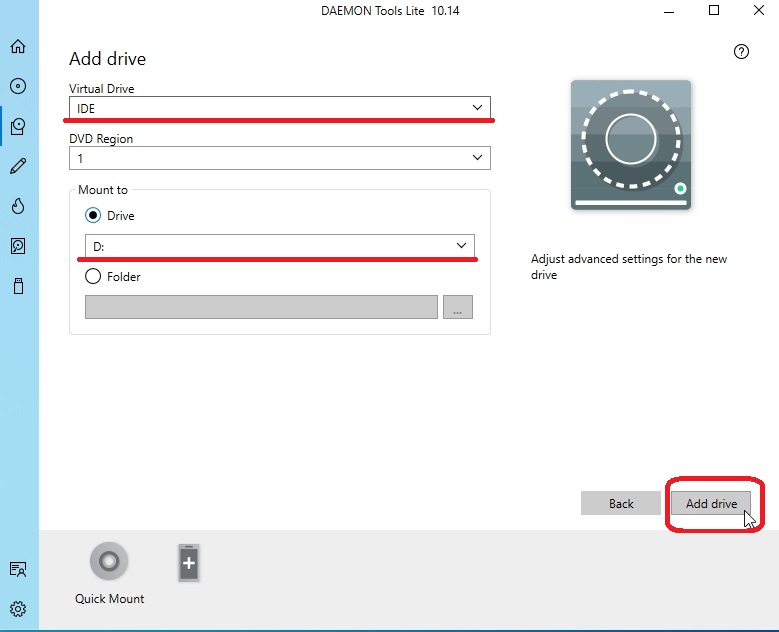The width and height of the screenshot is (779, 632).
Task: Open the USB stick sidebar icon
Action: [18, 286]
